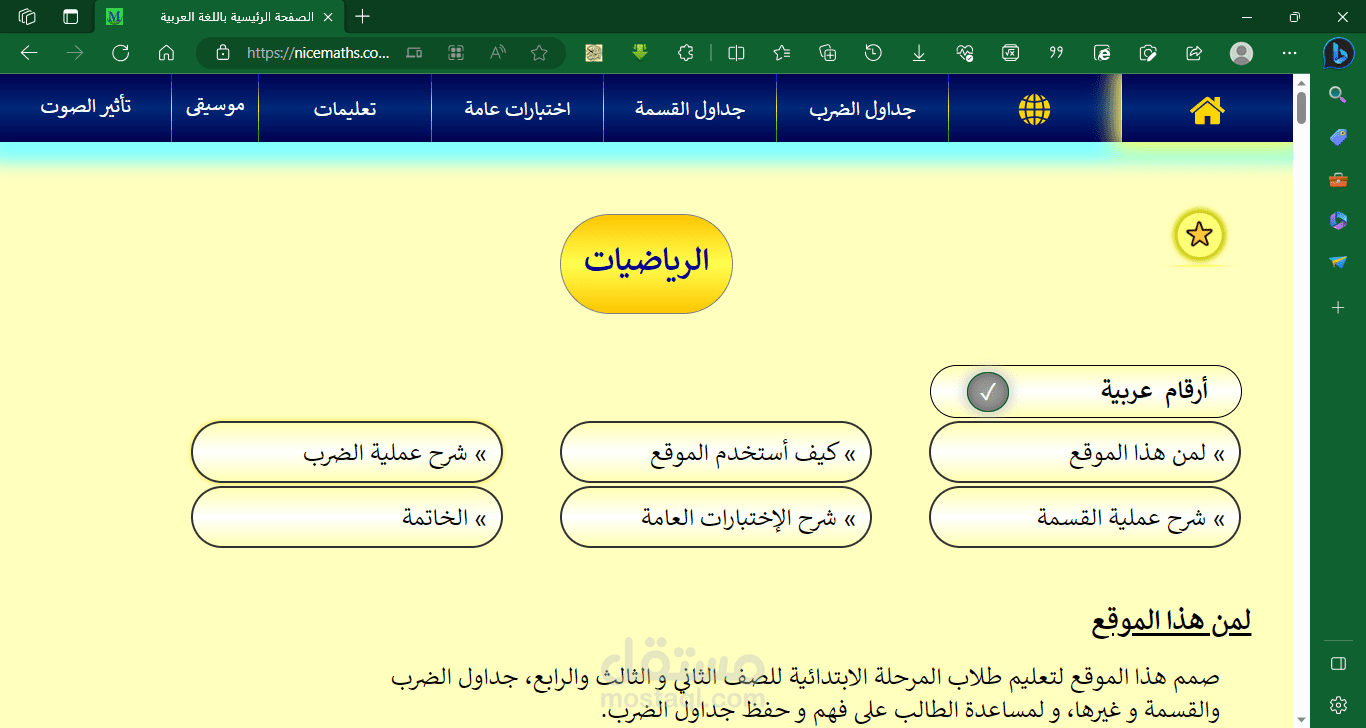This screenshot has height=728, width=1366.
Task: Click the plus to customize the sidebar
Action: coord(1338,308)
